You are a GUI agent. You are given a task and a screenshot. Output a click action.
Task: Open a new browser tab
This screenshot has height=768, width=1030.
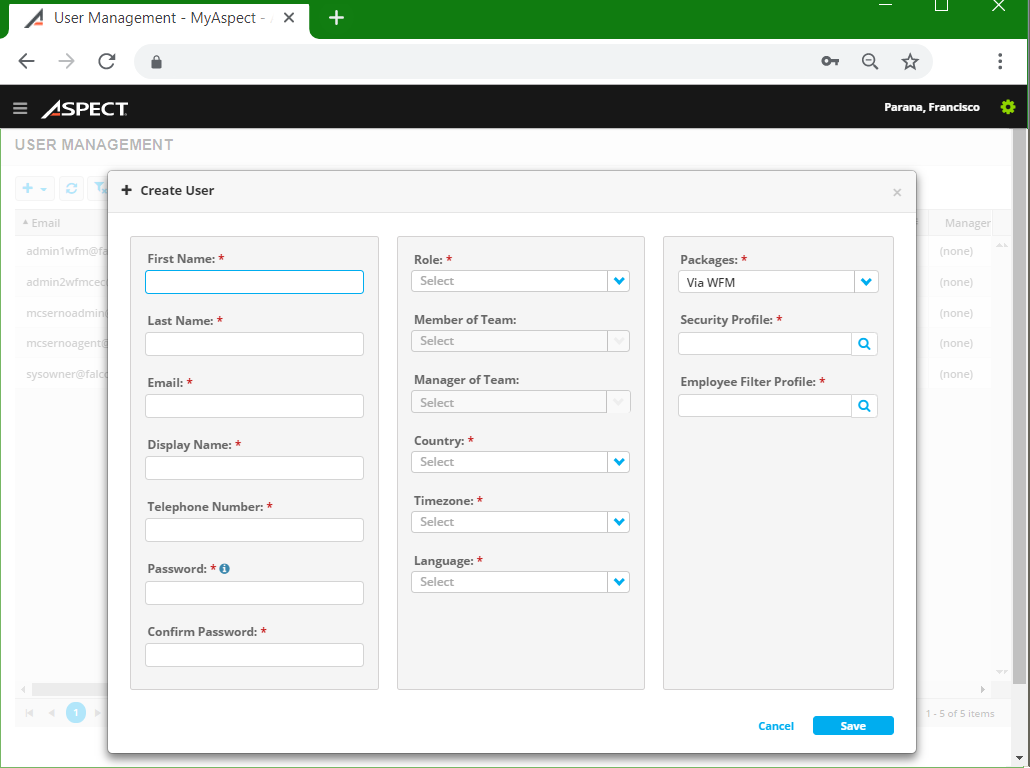[x=335, y=17]
